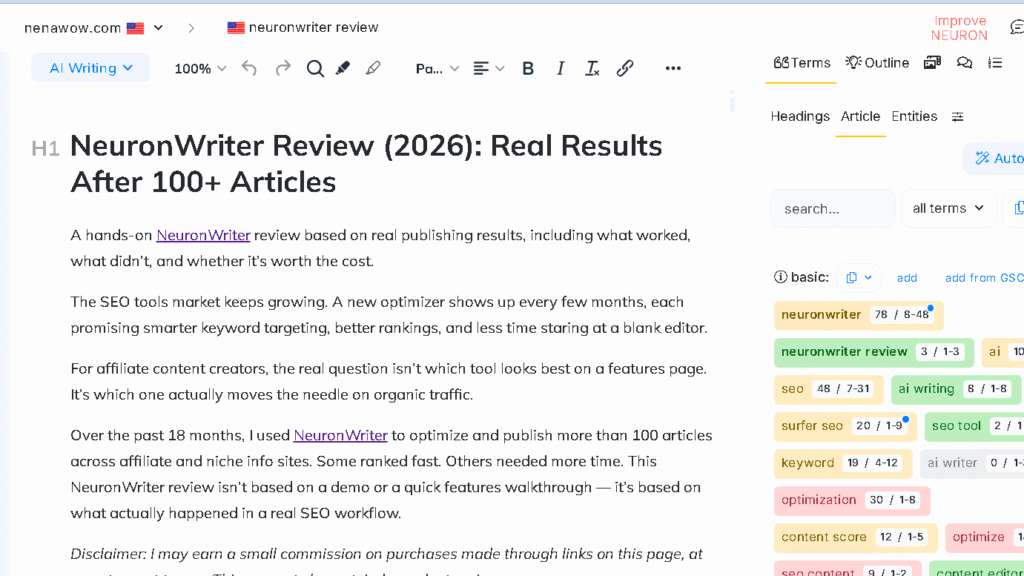Select the surfer seo term chip
The image size is (1024, 576).
(x=845, y=426)
